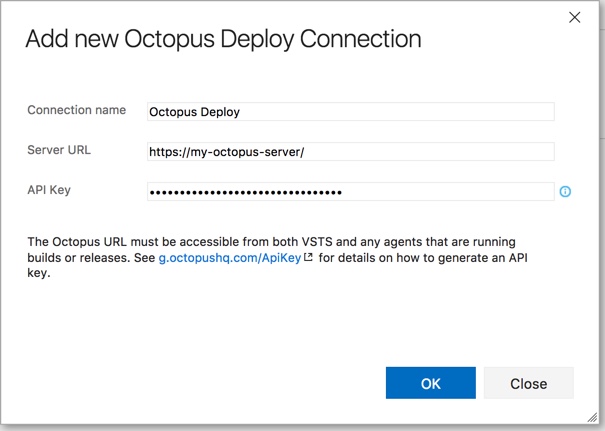Click the 'key.' word ending the help text
The height and width of the screenshot is (431, 605).
tap(39, 273)
